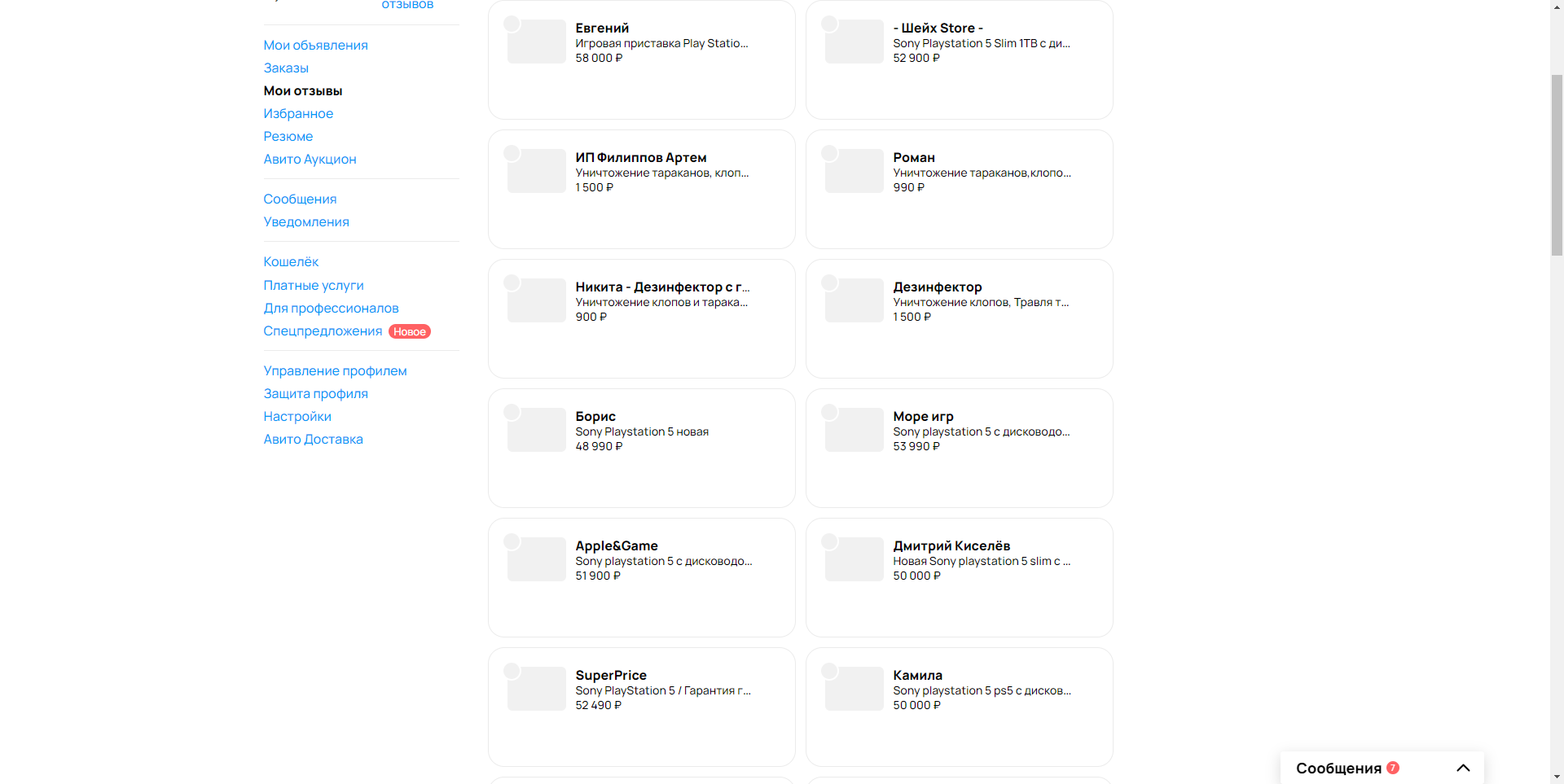Open Защита профиля page

coord(315,393)
